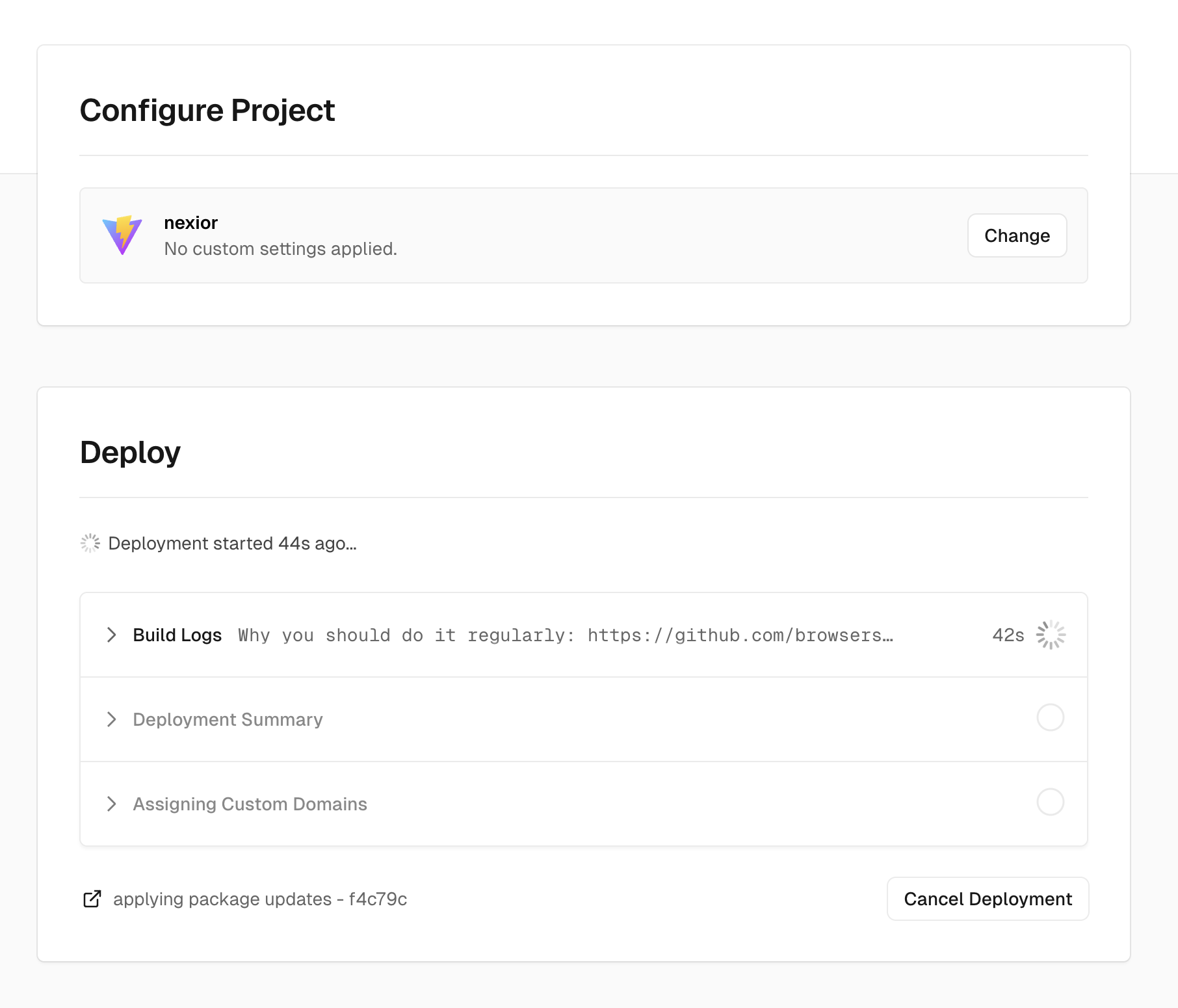Cancel the running deployment
The width and height of the screenshot is (1178, 1008).
pyautogui.click(x=988, y=899)
